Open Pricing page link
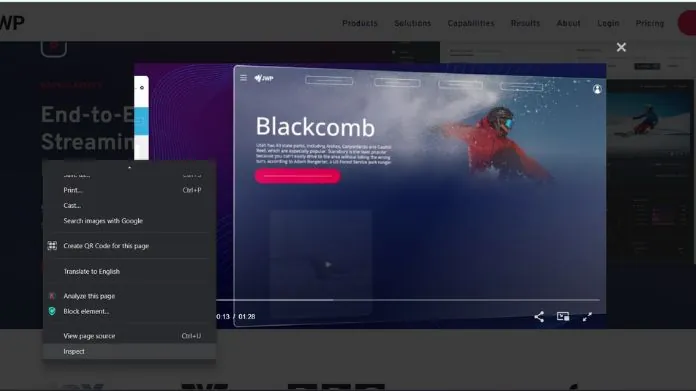The image size is (696, 391). coord(649,23)
